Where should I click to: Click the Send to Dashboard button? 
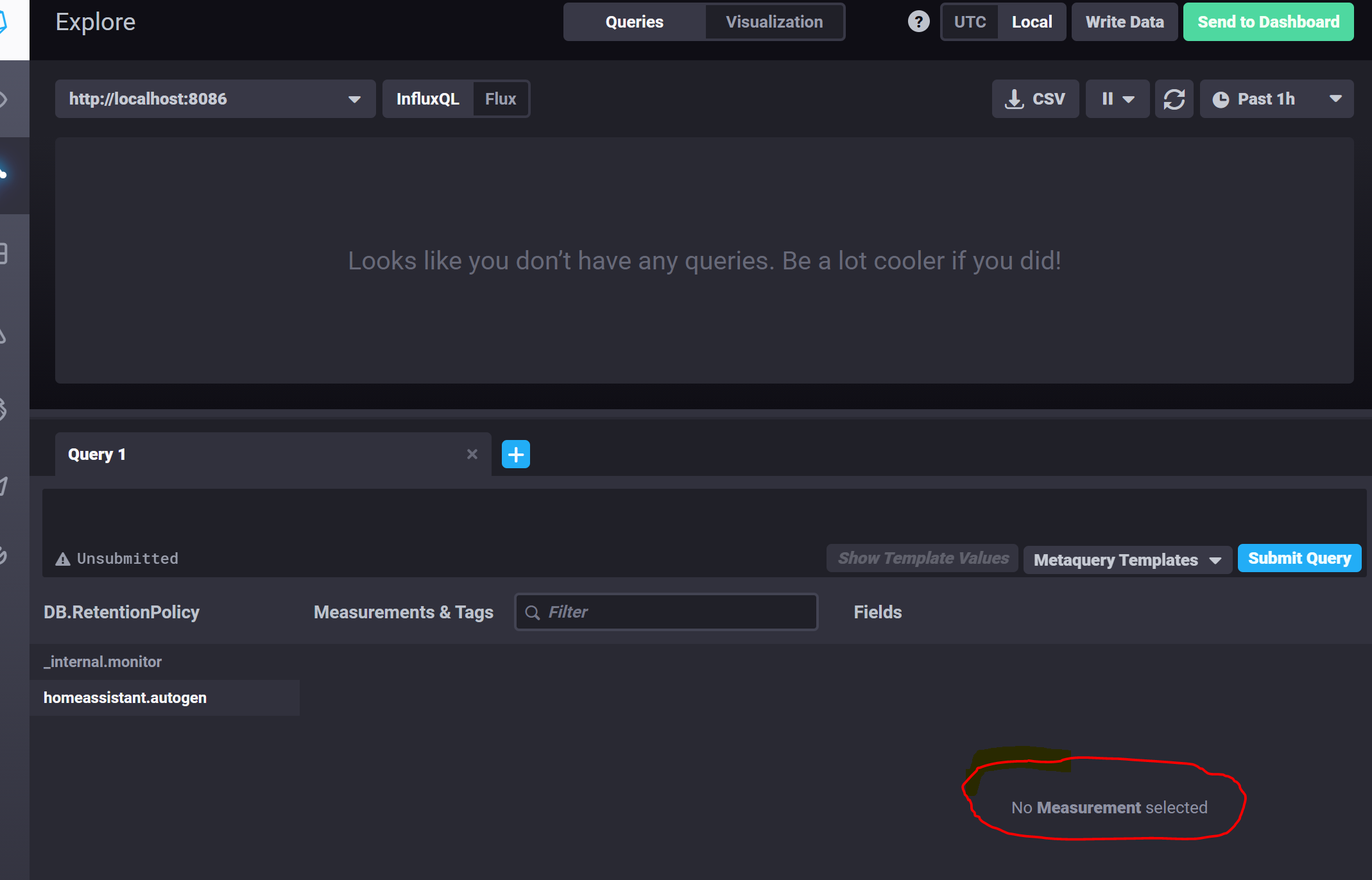(1268, 22)
